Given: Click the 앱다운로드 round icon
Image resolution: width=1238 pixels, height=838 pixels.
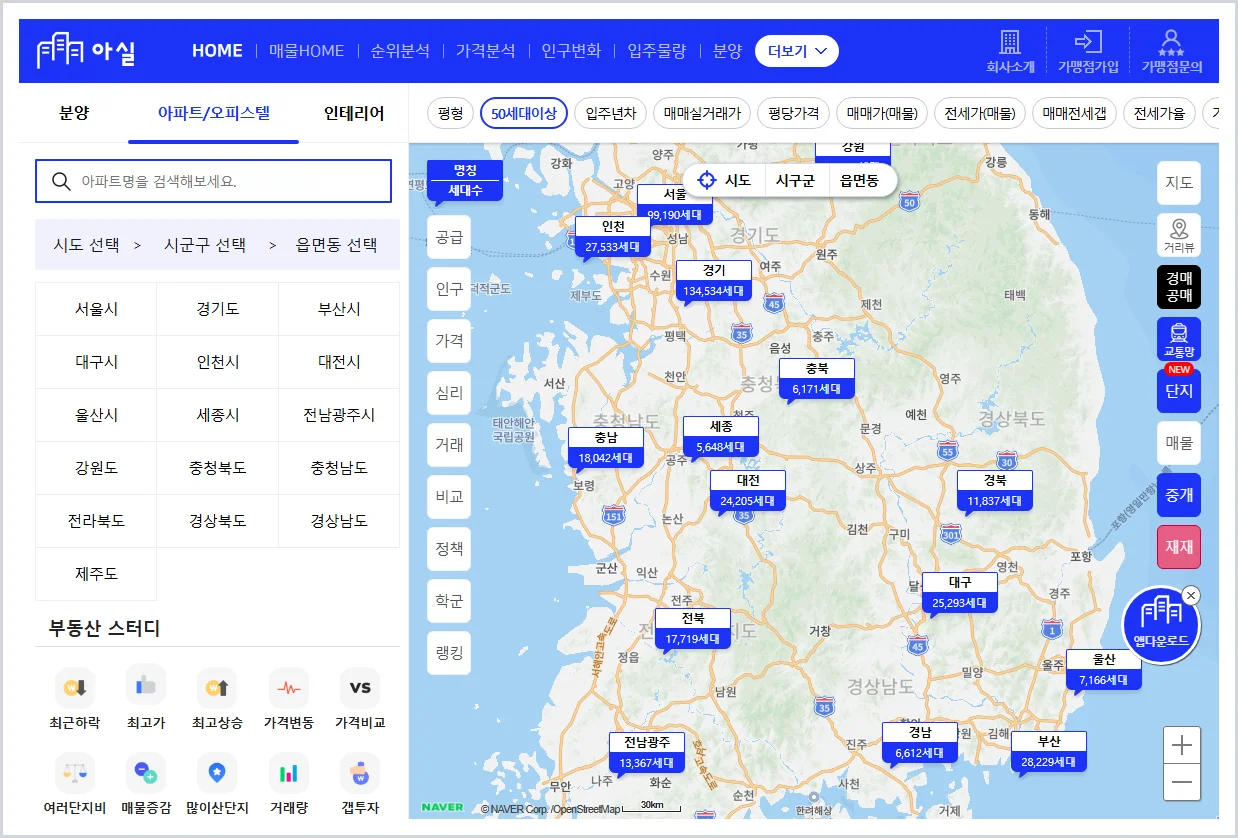Looking at the screenshot, I should [x=1161, y=625].
